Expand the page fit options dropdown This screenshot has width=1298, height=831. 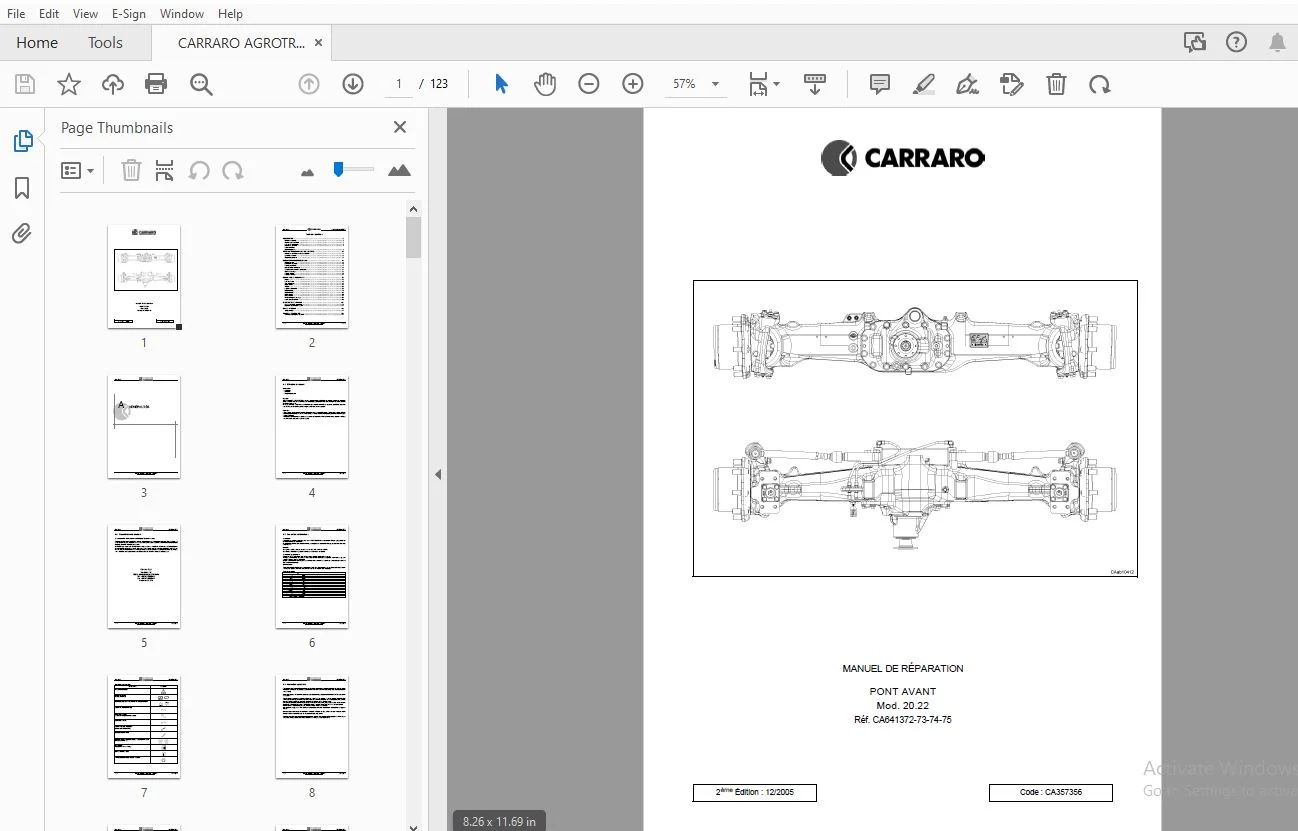point(764,85)
